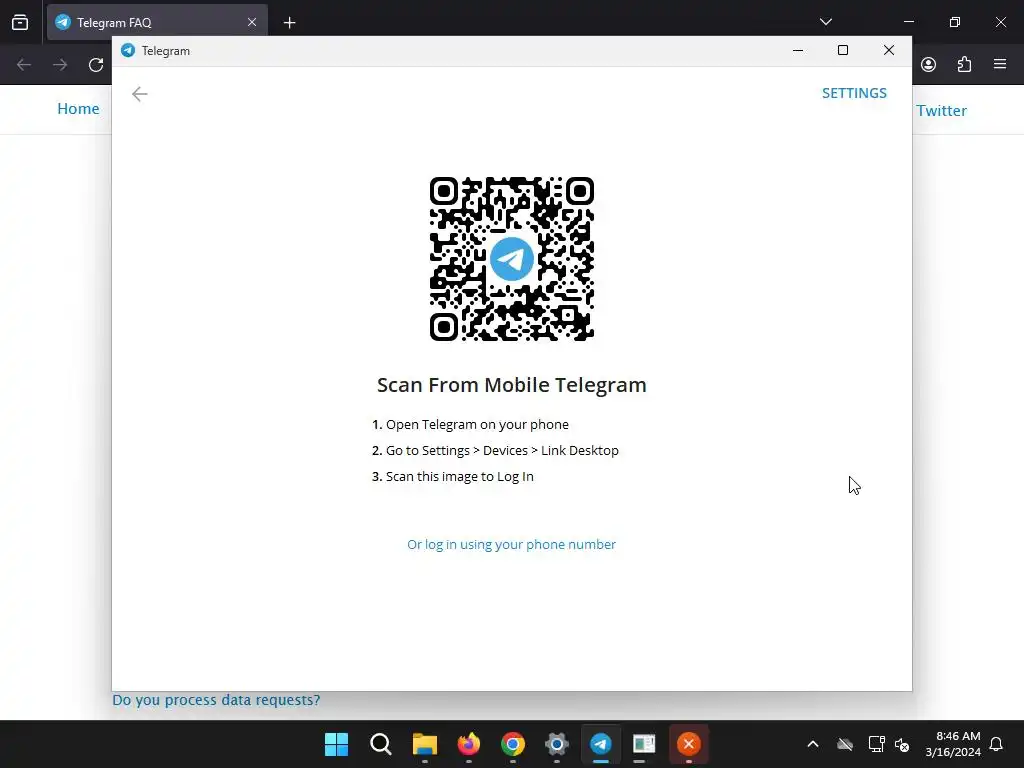Open the browser hamburger menu
This screenshot has height=768, width=1024.
coord(1000,64)
